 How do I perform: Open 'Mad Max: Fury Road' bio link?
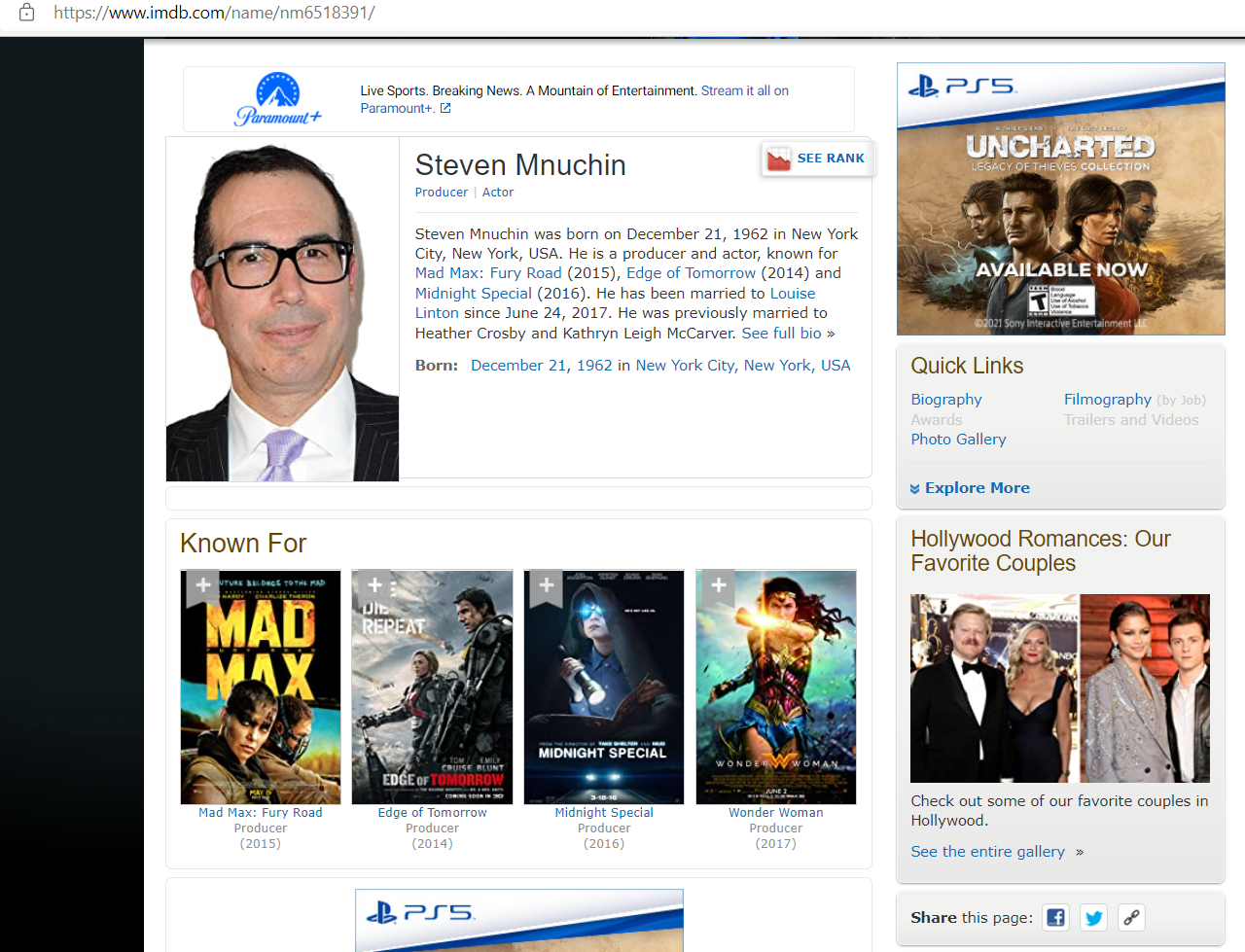pyautogui.click(x=488, y=273)
